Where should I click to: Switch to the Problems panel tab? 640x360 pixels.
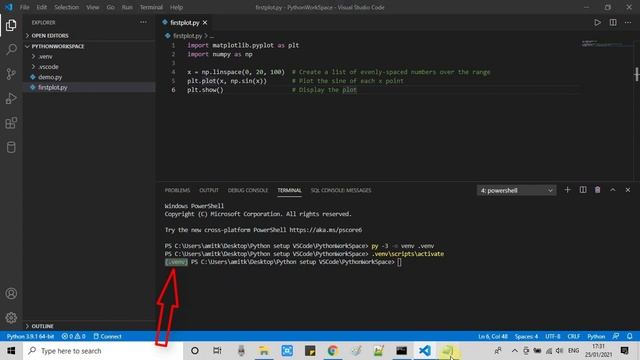pos(177,190)
